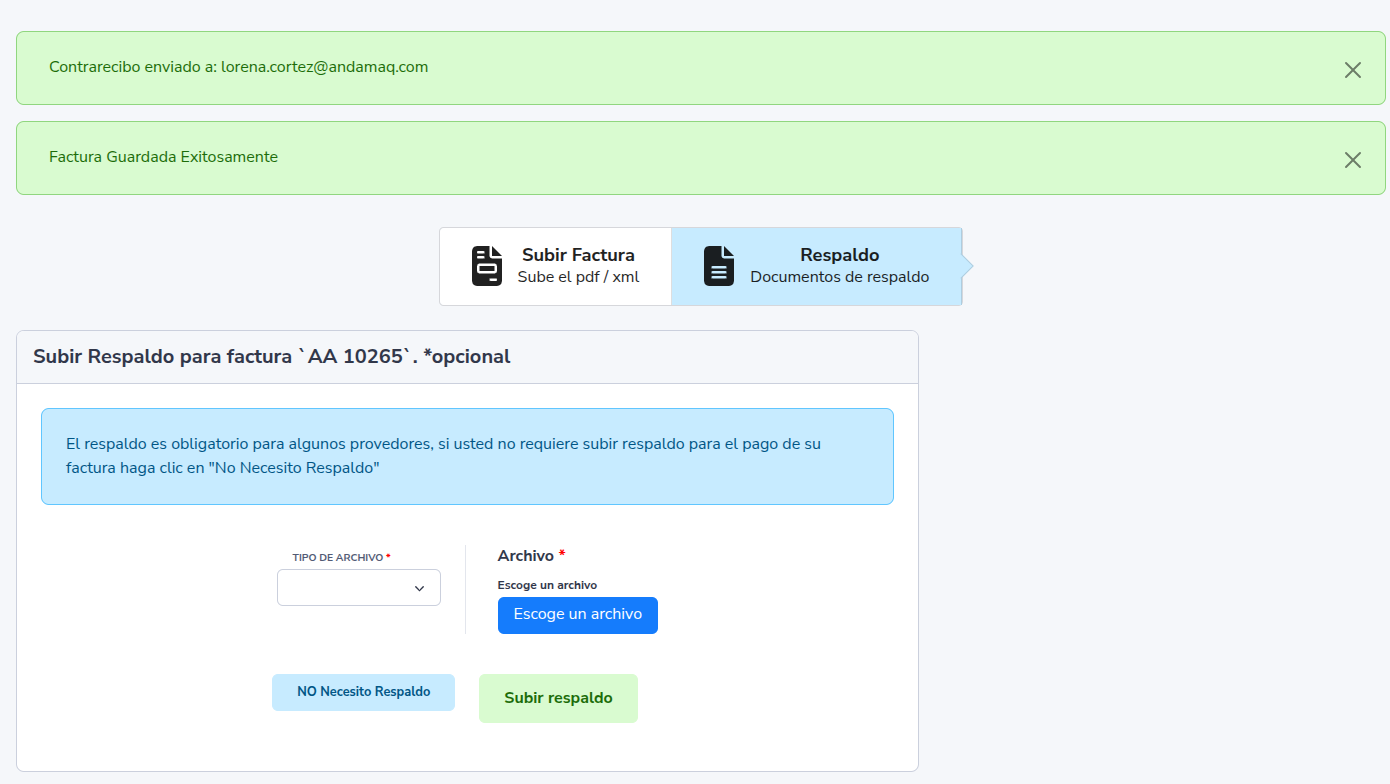Image resolution: width=1390 pixels, height=784 pixels.
Task: Choose NO Necesito Respaldo
Action: (x=363, y=692)
